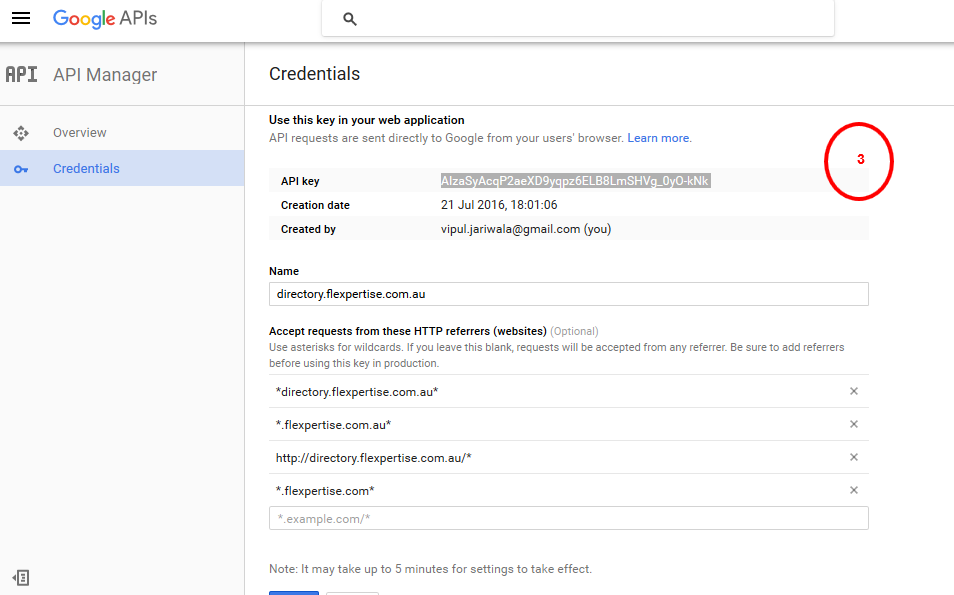
Task: Follow the Learn more link
Action: tap(658, 138)
